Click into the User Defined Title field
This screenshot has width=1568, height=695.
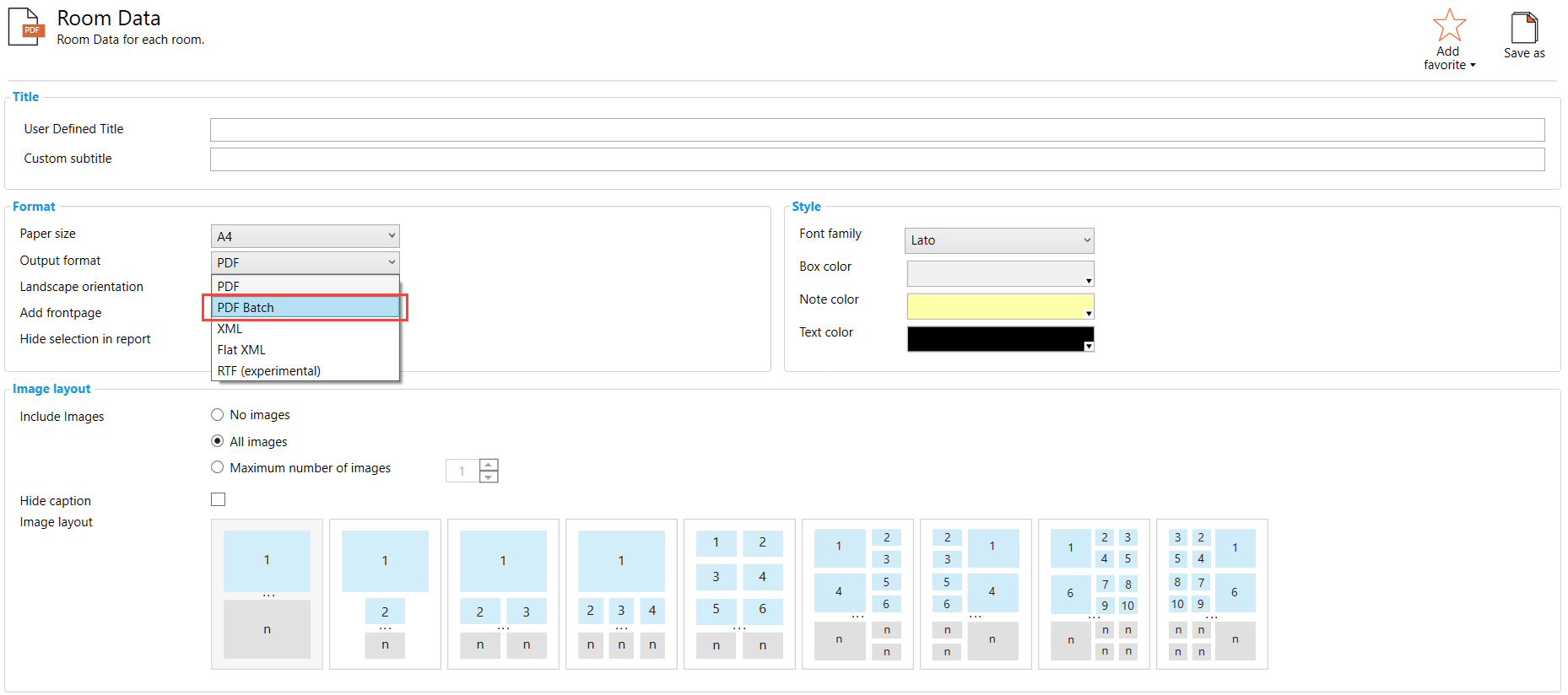877,130
